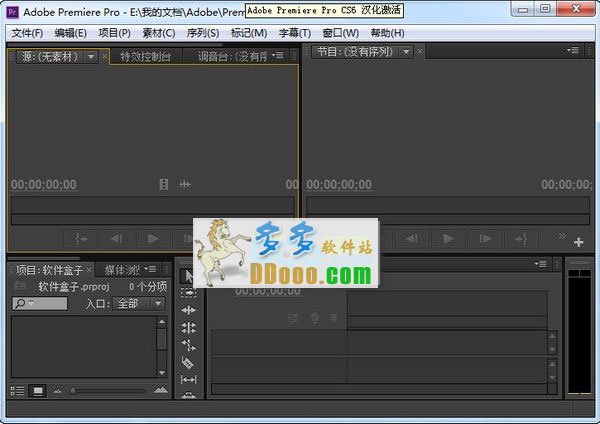Image resolution: width=600 pixels, height=424 pixels.
Task: Select the Slide tool
Action: pos(188,395)
